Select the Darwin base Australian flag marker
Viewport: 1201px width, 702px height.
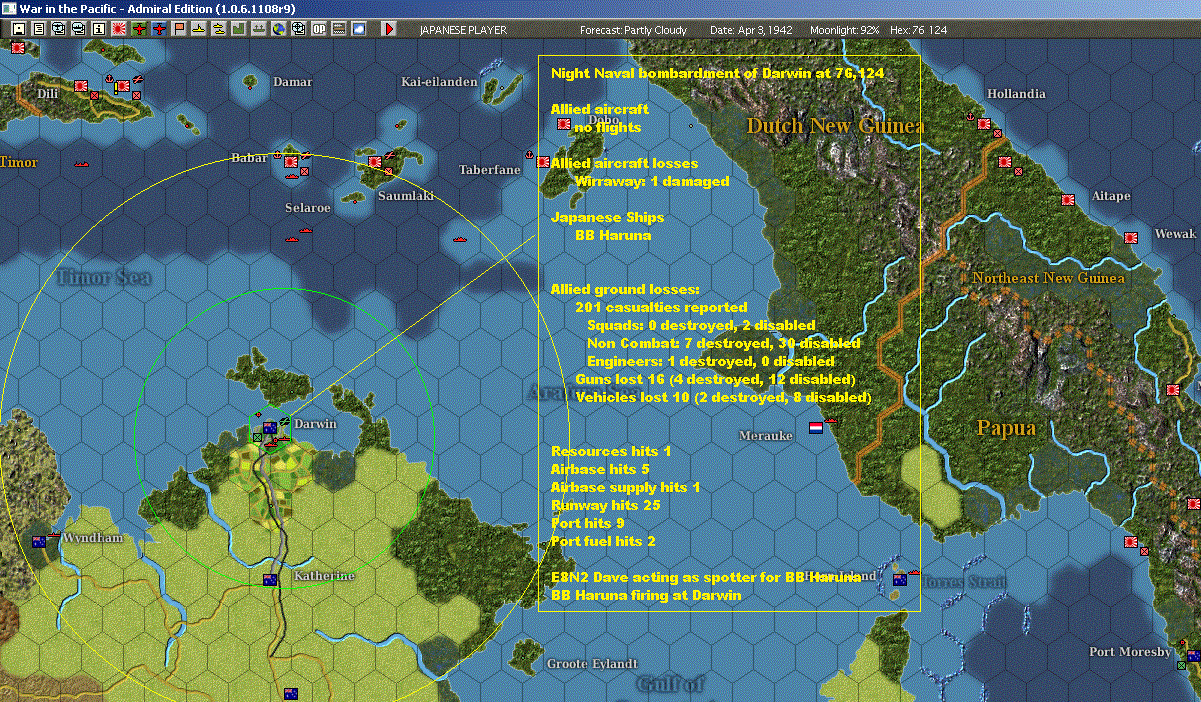[x=269, y=428]
